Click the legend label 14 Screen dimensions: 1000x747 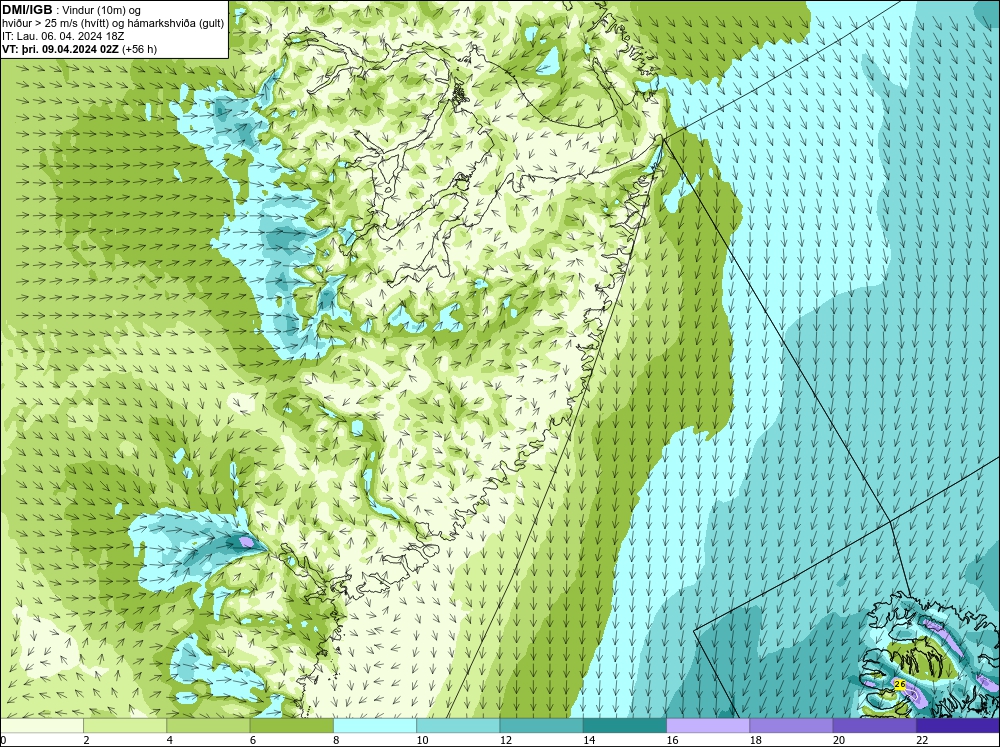pos(589,740)
